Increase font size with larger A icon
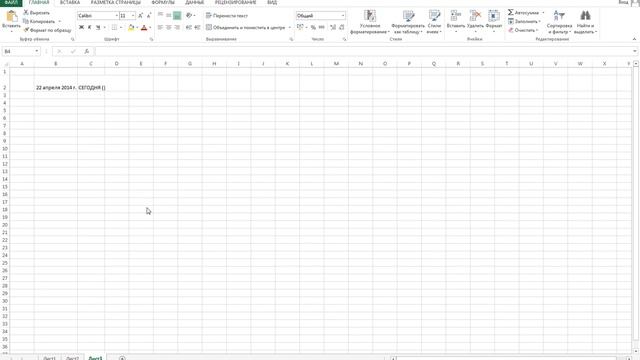640x360 pixels. (140, 16)
